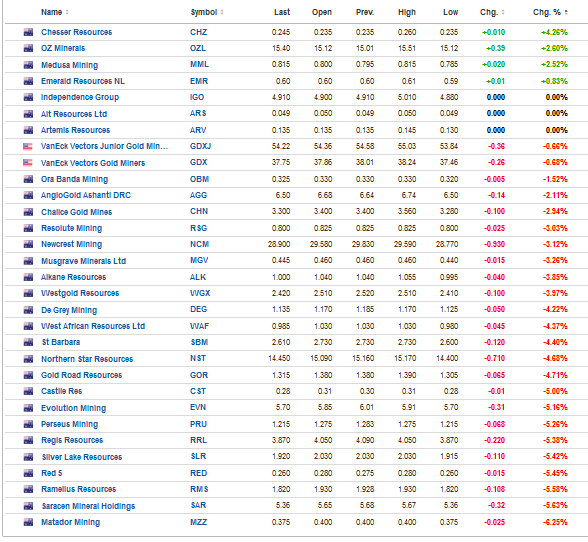Open the Independence Group stock page

click(x=80, y=98)
